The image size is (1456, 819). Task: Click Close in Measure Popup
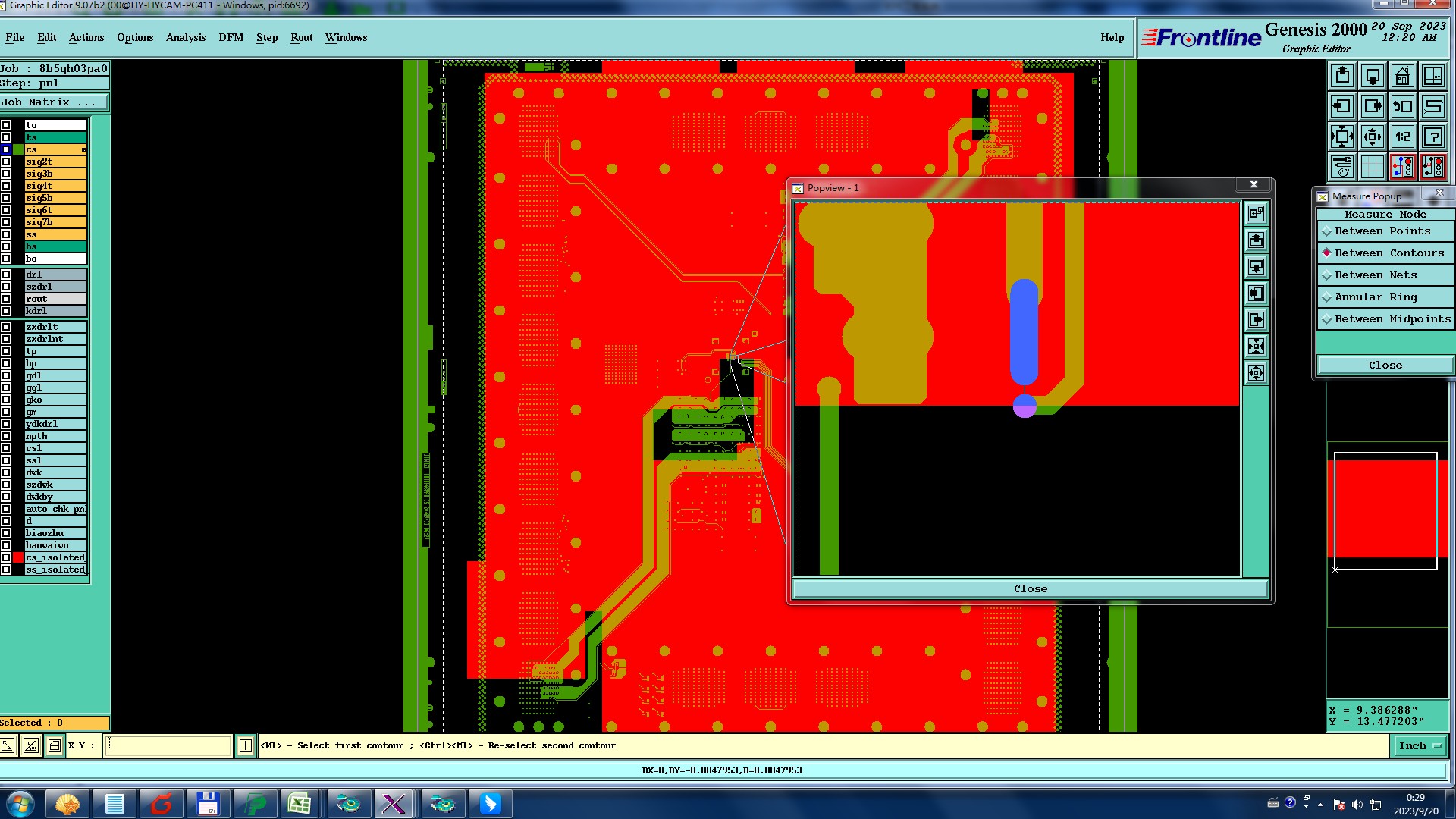1385,366
